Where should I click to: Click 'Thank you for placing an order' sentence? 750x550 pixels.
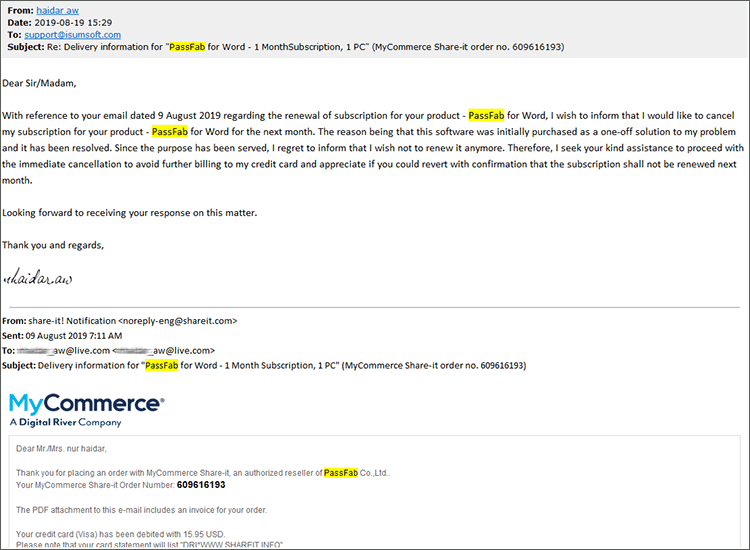point(203,473)
